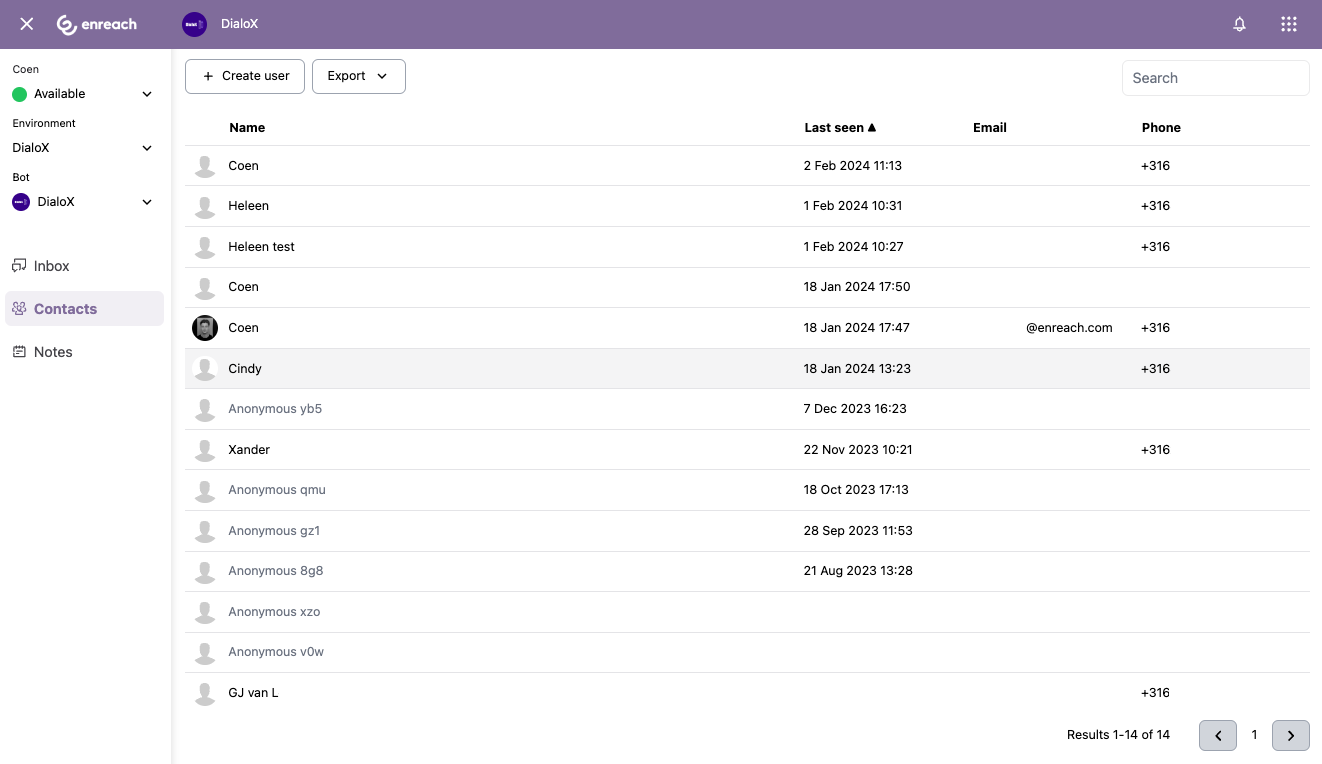Click the Enreach logo
This screenshot has height=764, width=1322.
[97, 24]
